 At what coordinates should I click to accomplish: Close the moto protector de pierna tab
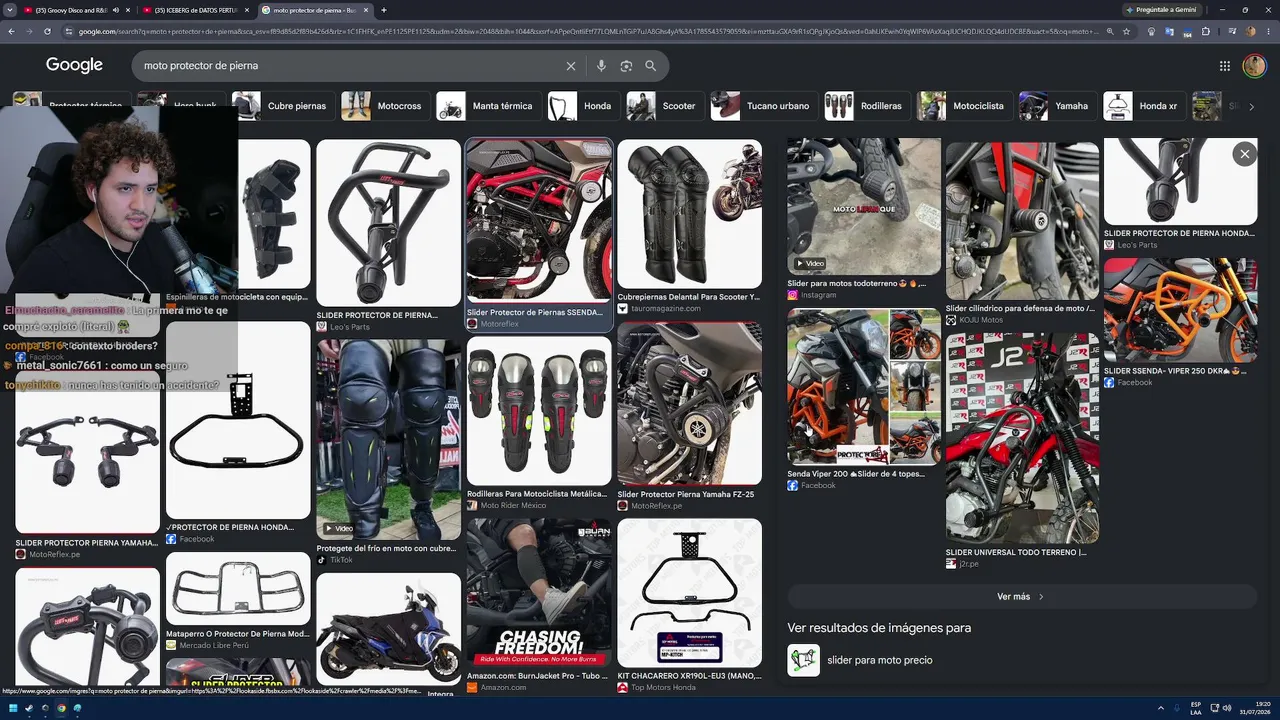click(x=367, y=10)
